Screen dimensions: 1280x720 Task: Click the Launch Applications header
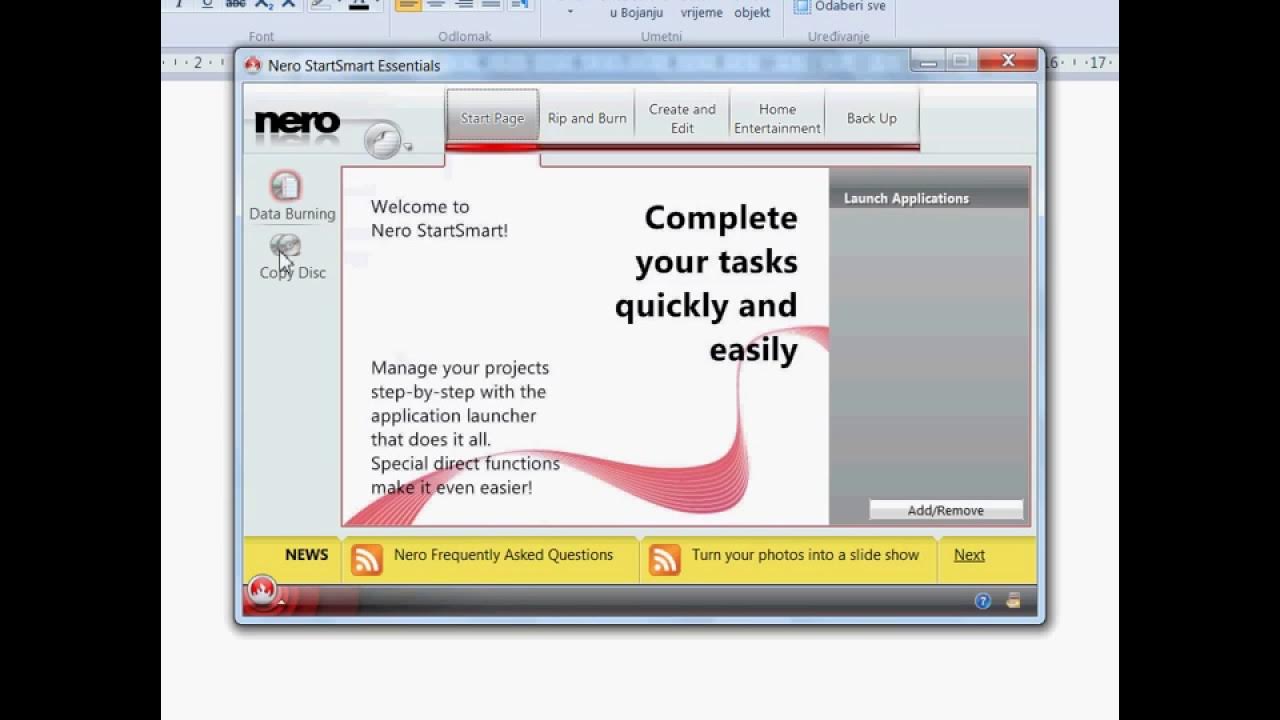click(x=906, y=198)
